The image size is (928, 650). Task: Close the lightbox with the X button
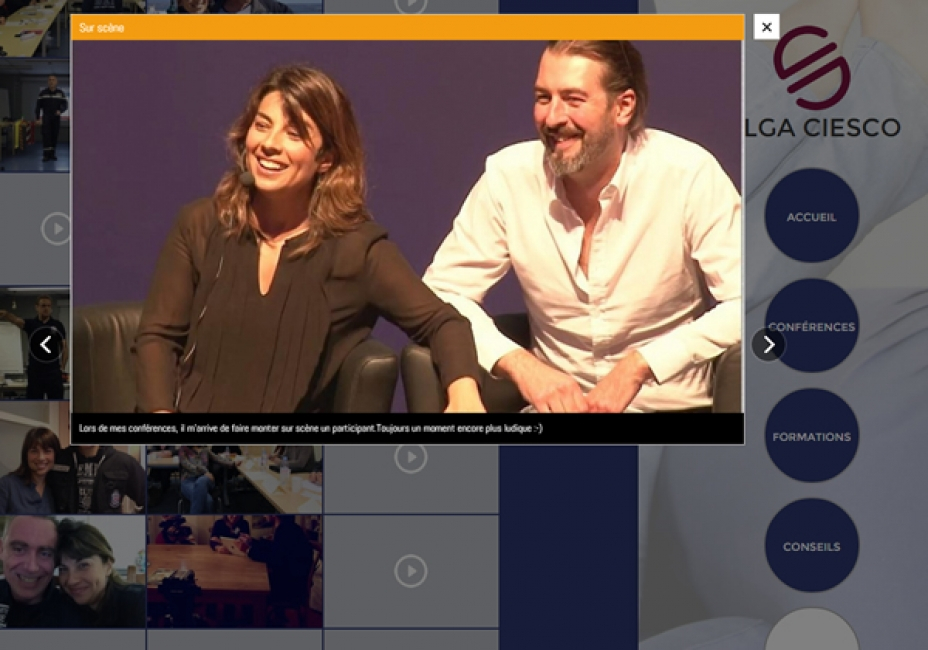[x=766, y=27]
